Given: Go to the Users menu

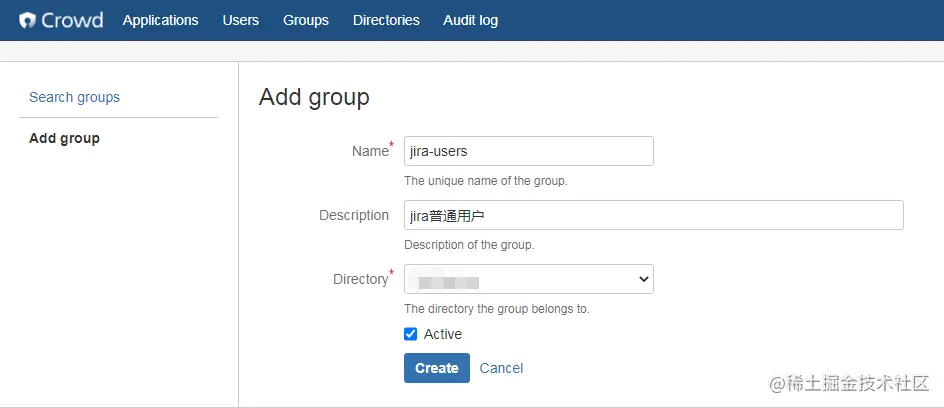Looking at the screenshot, I should point(240,20).
